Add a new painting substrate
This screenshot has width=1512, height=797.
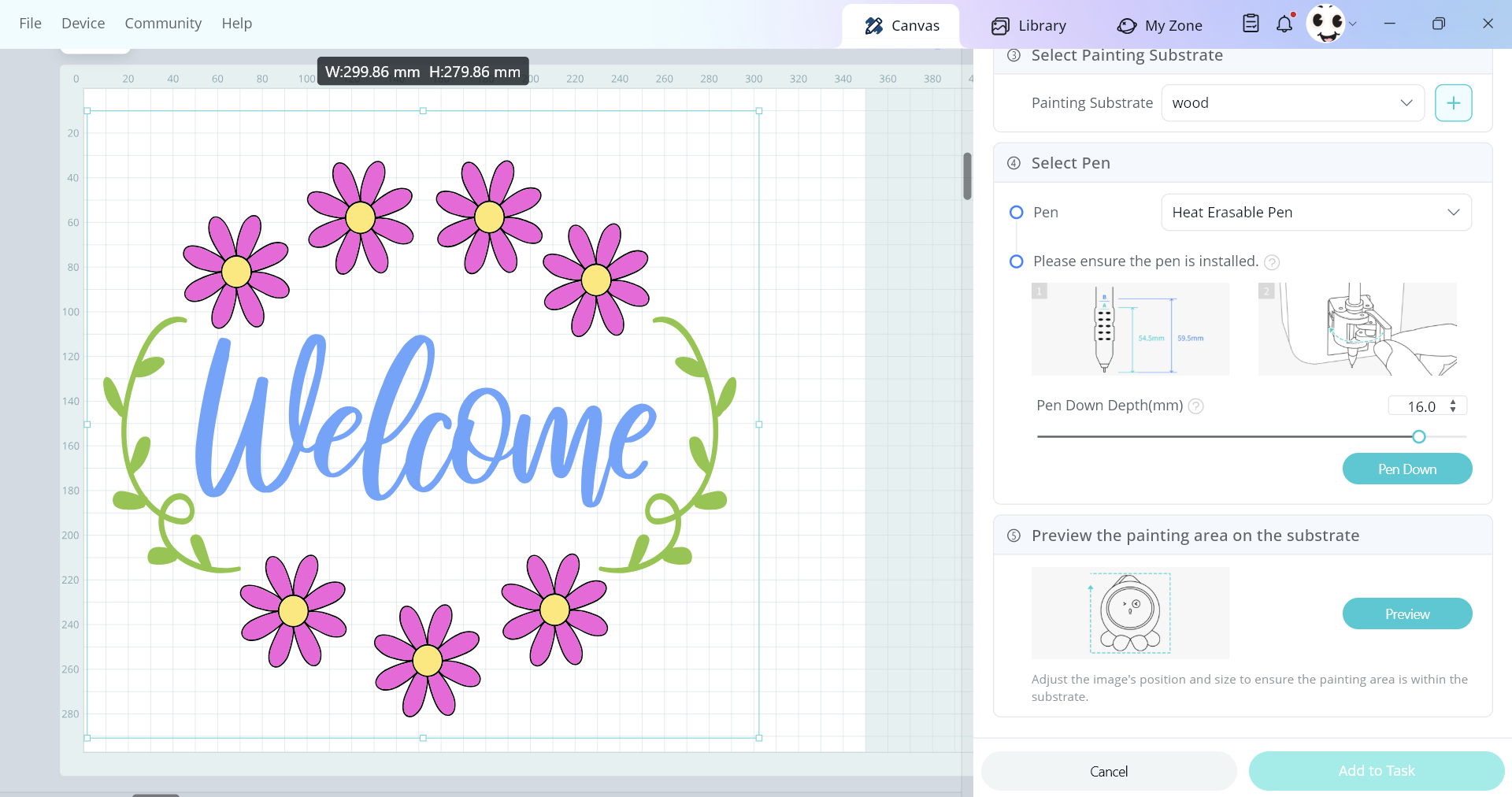1453,103
